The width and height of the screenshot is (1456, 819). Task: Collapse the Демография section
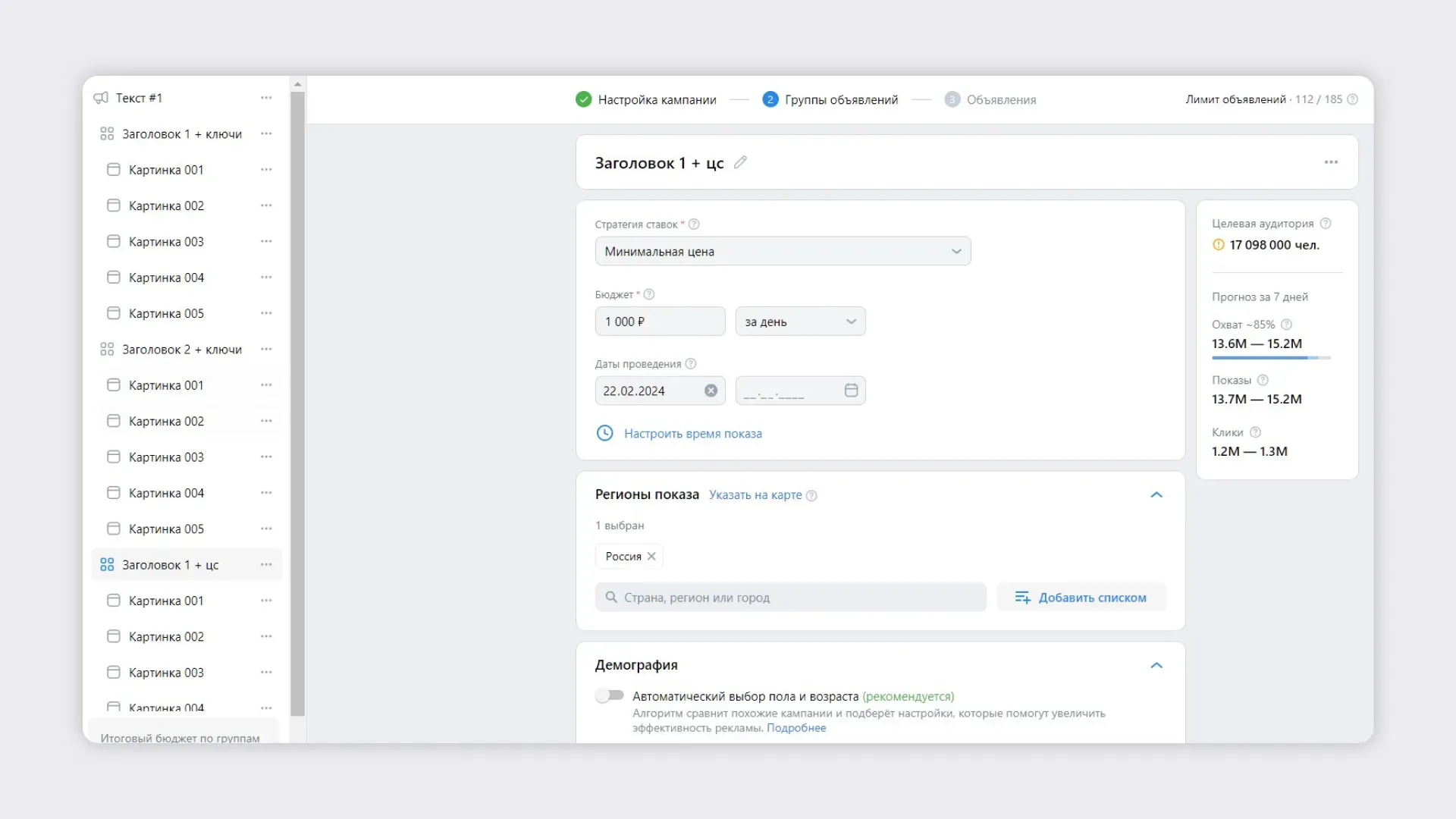click(x=1156, y=665)
